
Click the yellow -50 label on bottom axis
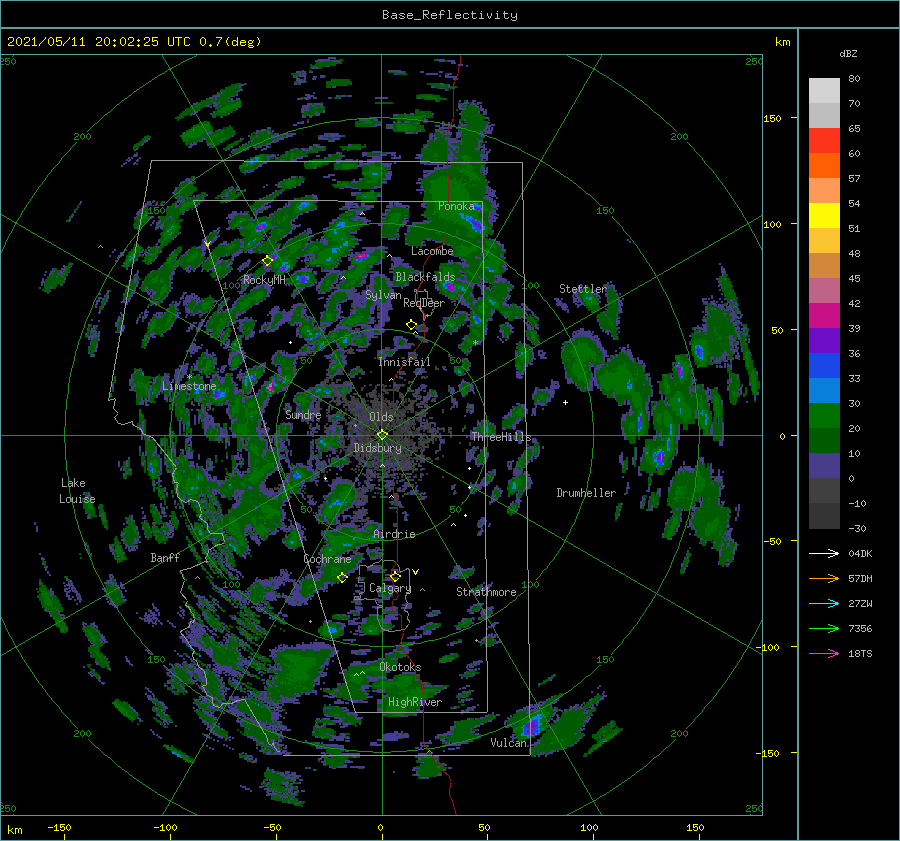pyautogui.click(x=272, y=827)
